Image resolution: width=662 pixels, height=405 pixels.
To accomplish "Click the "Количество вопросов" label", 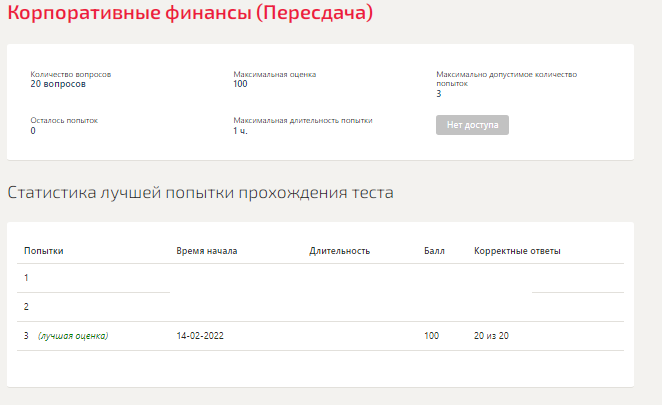I will 70,74.
